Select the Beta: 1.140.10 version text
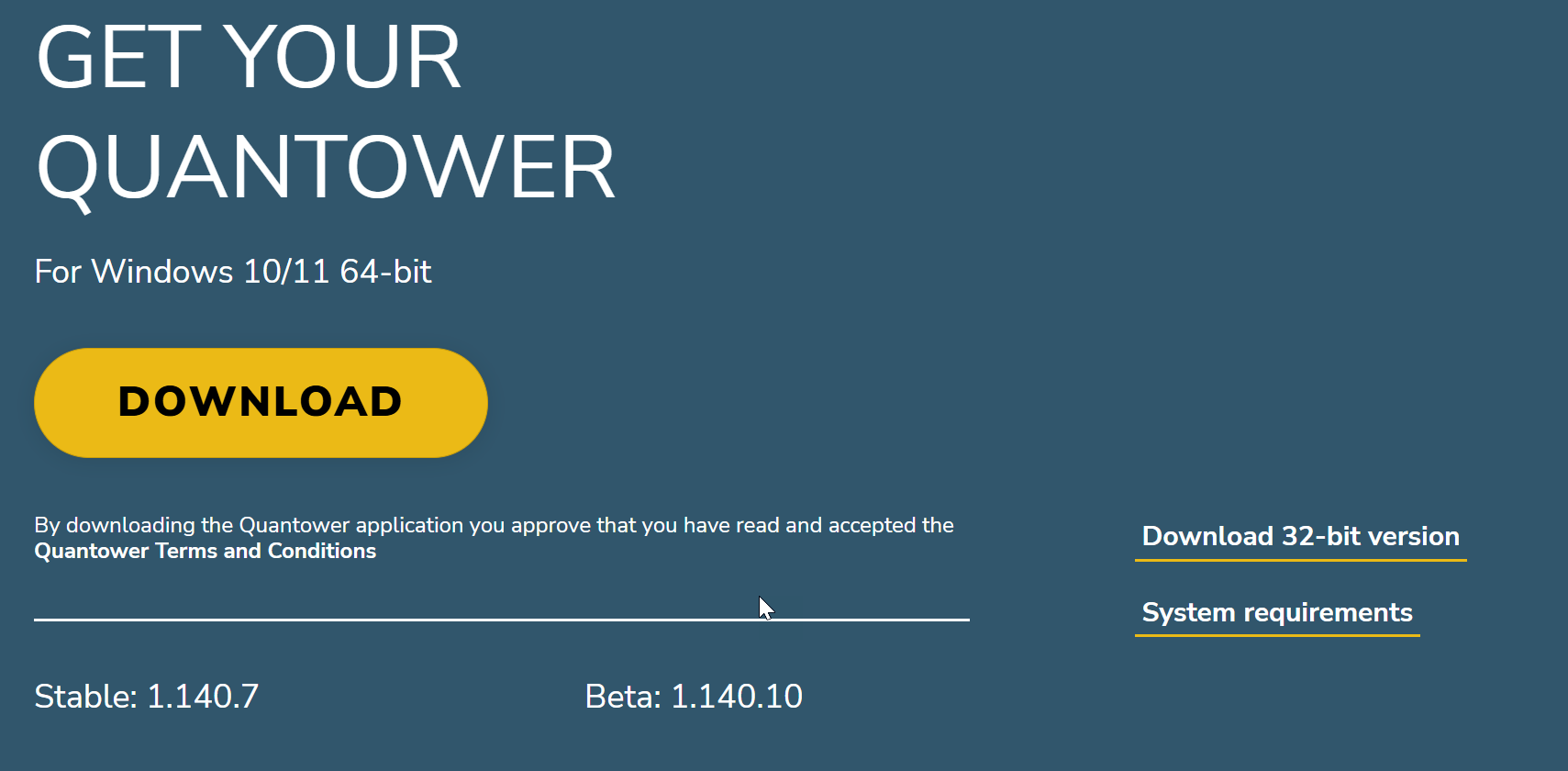The height and width of the screenshot is (771, 1568). click(x=694, y=696)
